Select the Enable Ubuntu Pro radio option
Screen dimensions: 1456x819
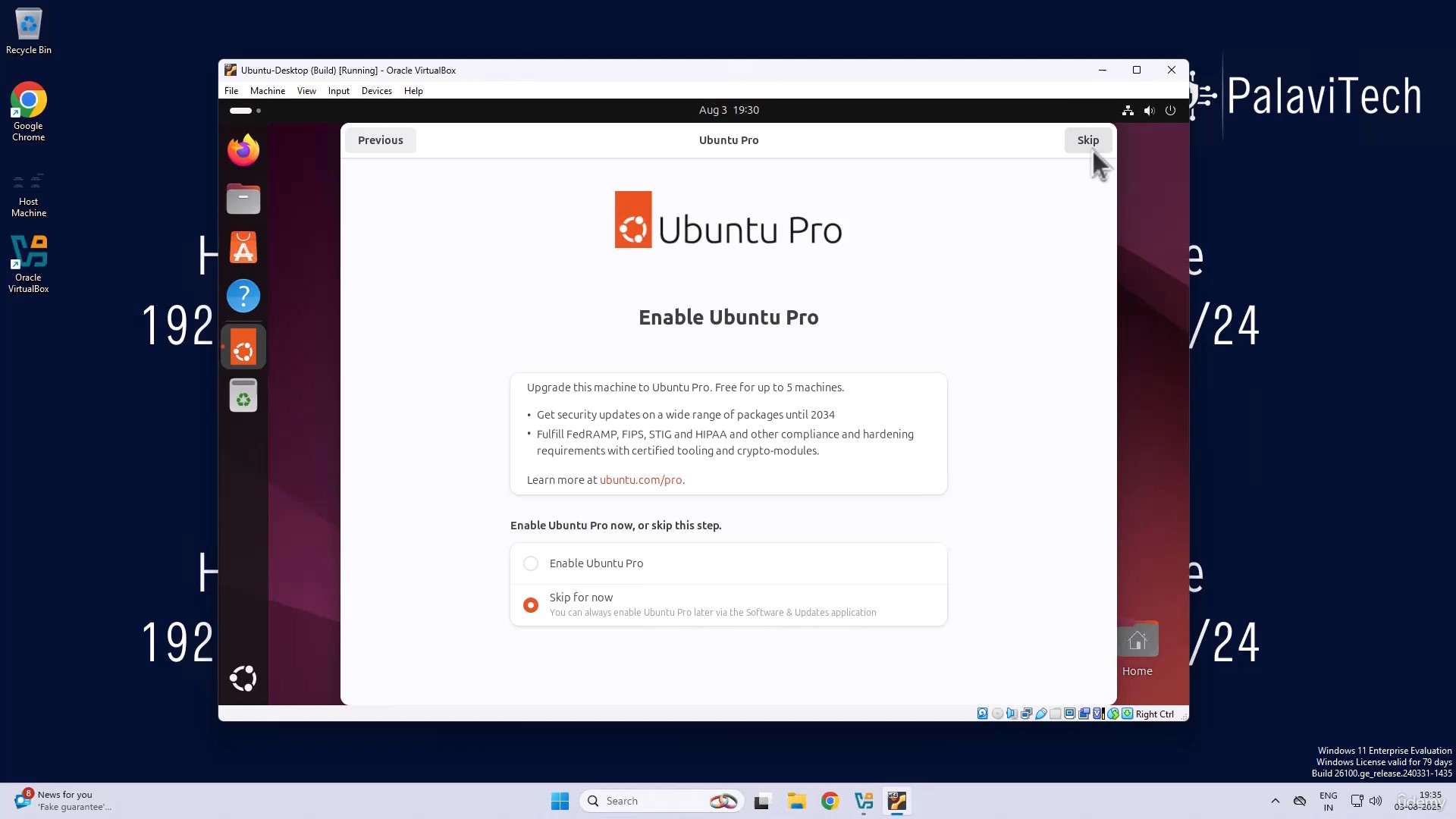click(531, 563)
